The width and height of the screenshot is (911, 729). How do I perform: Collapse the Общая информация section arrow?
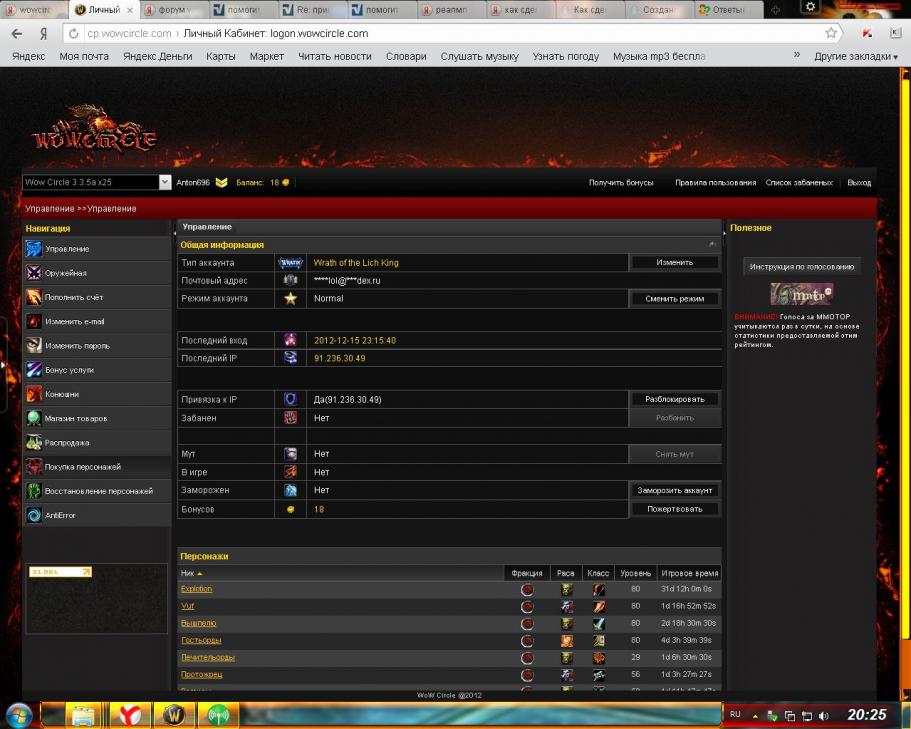pyautogui.click(x=712, y=244)
